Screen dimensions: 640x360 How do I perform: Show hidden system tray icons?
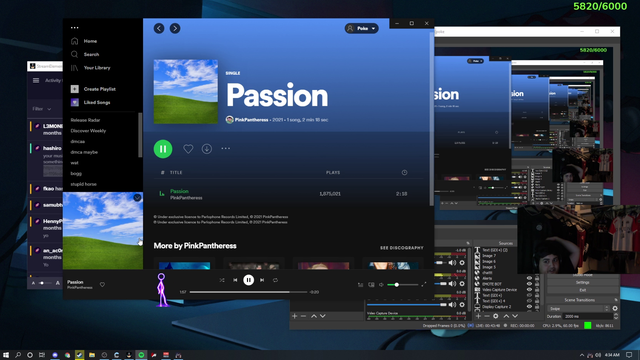(582, 355)
